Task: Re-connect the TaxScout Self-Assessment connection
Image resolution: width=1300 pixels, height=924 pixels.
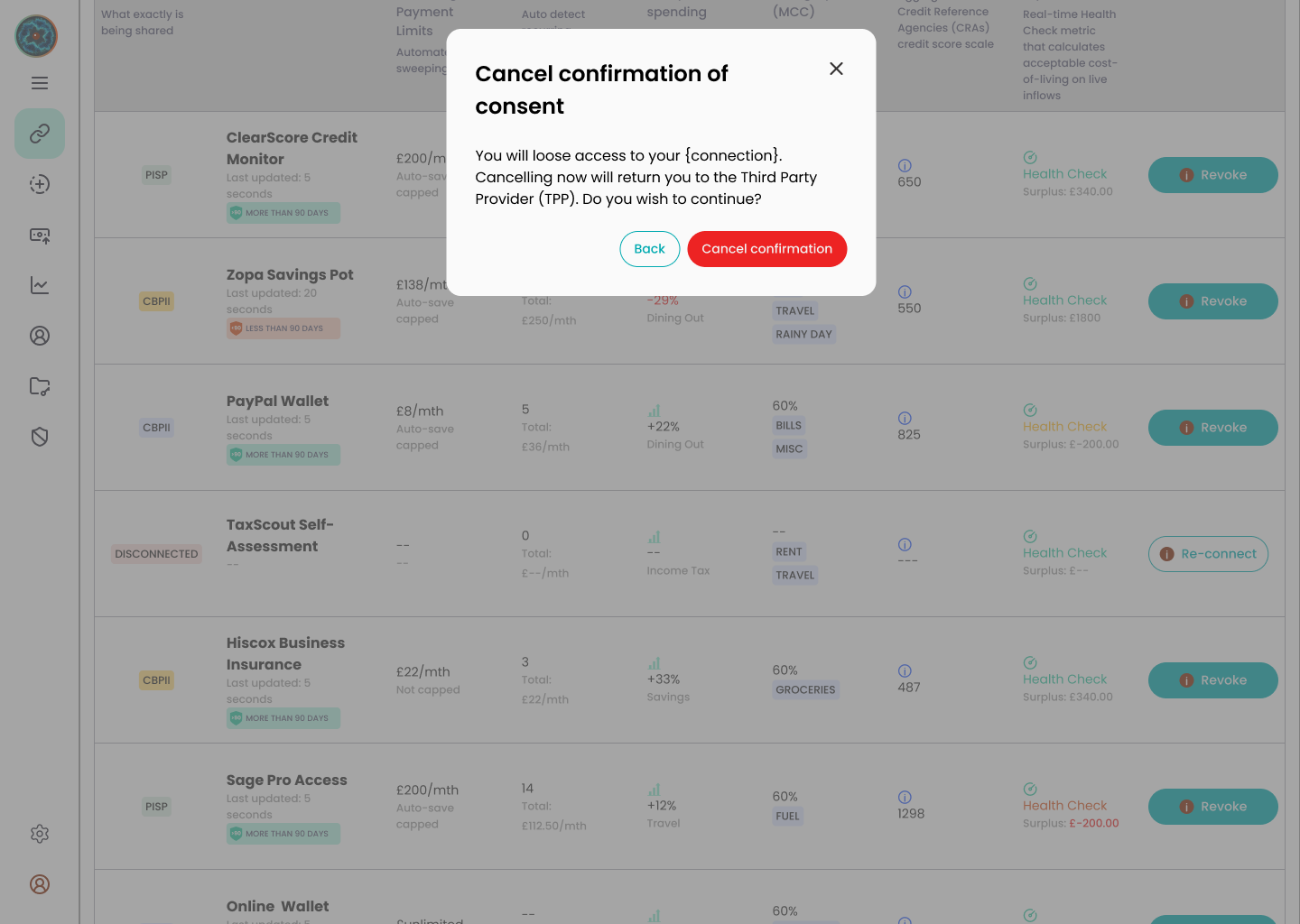Action: pos(1208,554)
